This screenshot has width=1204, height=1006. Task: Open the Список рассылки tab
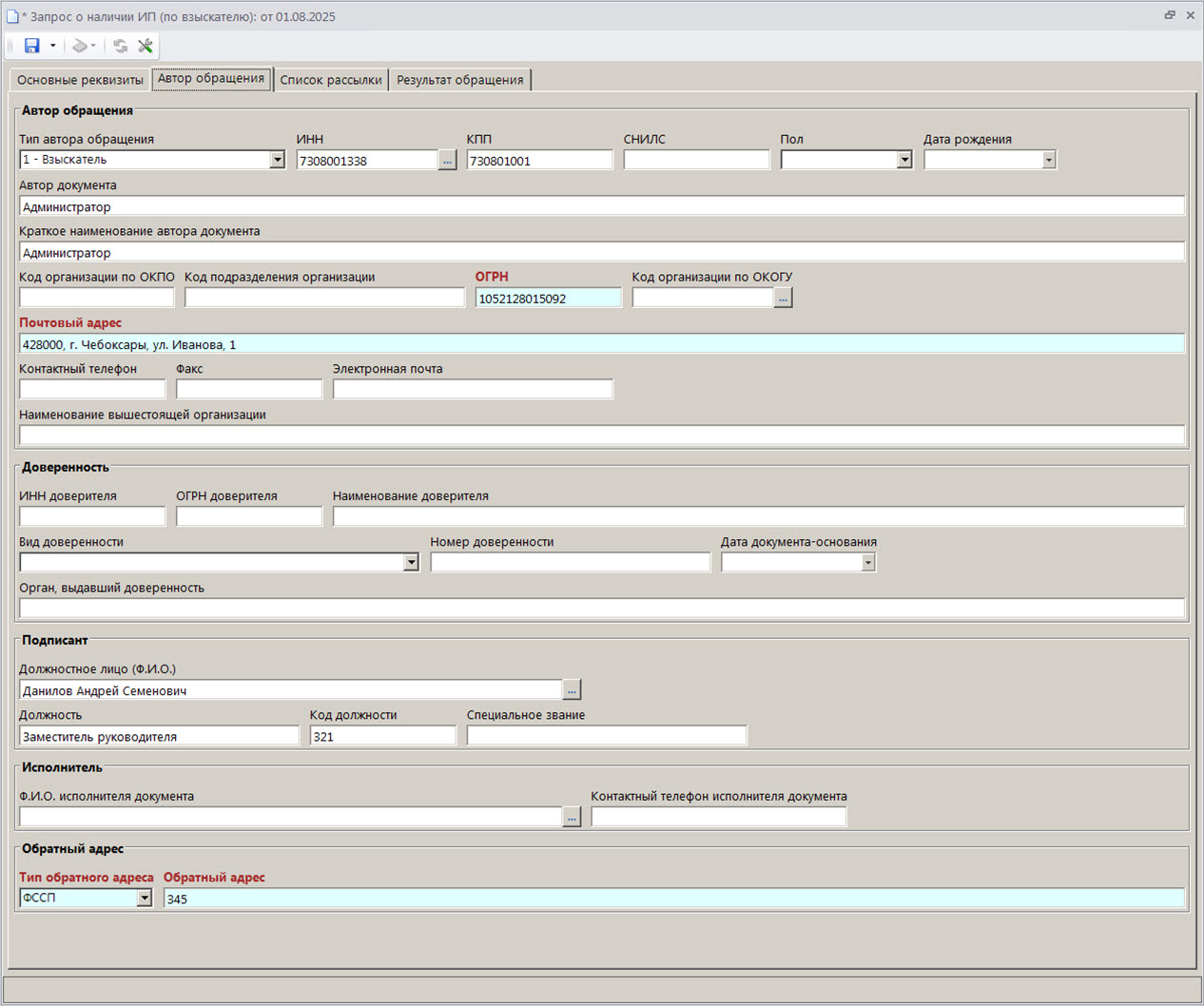(331, 80)
